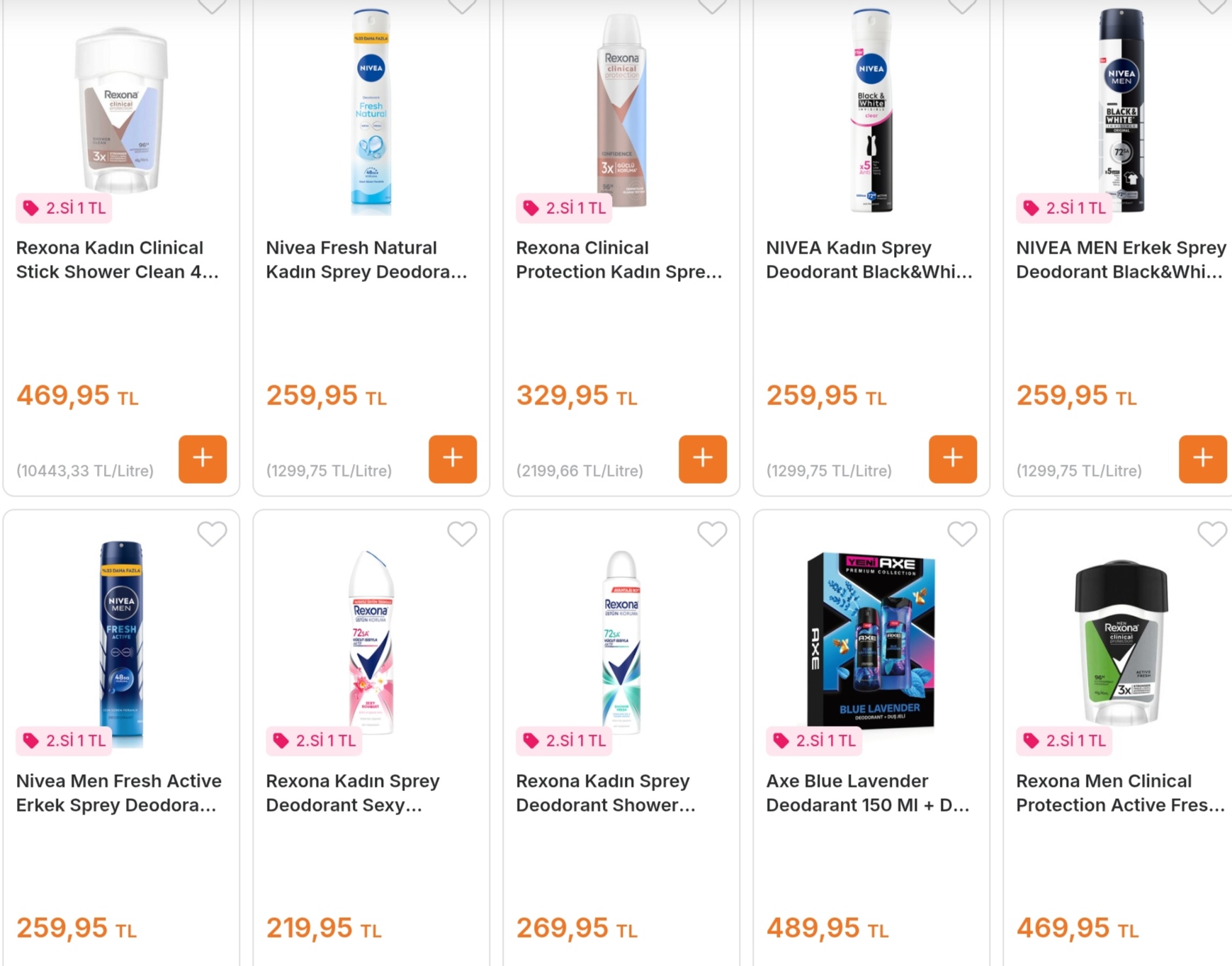Click 2.si 1 TL badge on NIVEA MEN Black&White
Viewport: 1232px width, 966px height.
coord(1065,208)
